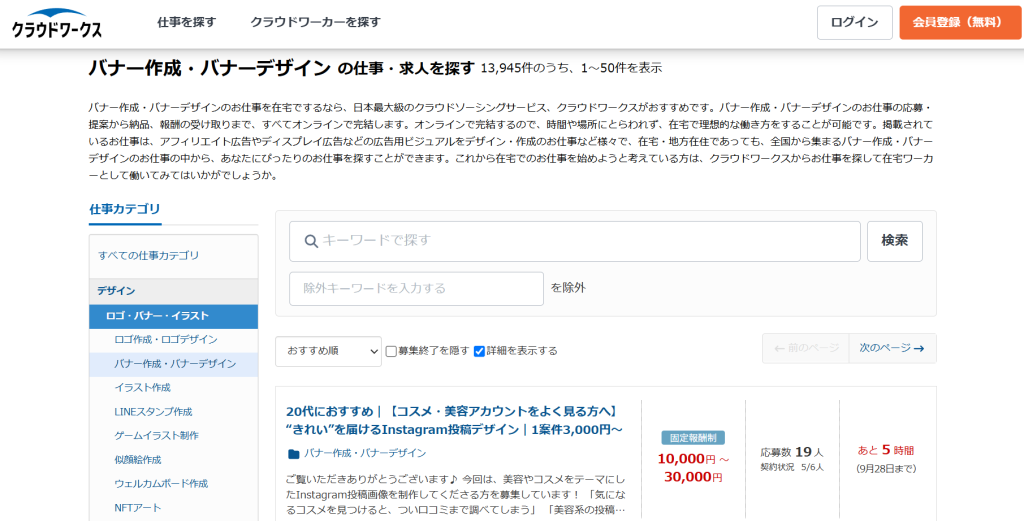
Task: Focus the キーワードで探す search field
Action: pos(575,241)
